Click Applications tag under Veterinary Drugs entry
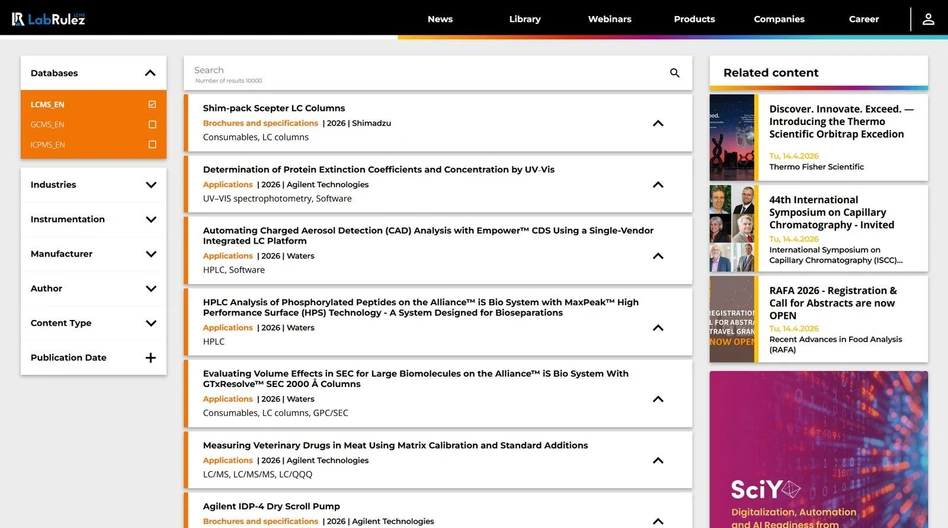The width and height of the screenshot is (948, 528). point(228,460)
